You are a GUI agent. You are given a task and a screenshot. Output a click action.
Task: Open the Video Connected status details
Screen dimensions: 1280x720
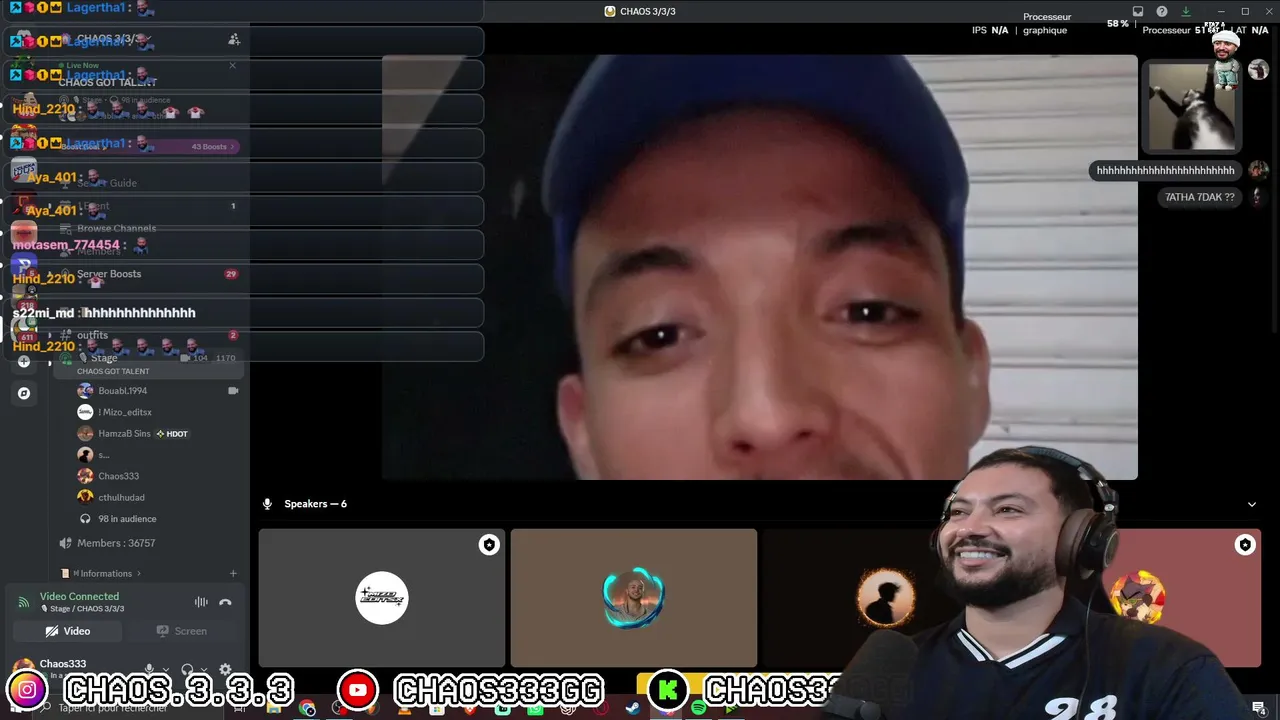79,596
